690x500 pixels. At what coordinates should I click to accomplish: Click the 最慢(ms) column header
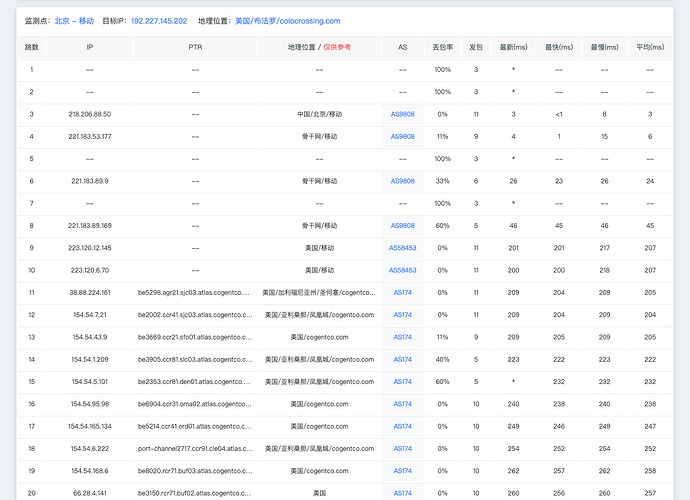tap(605, 47)
